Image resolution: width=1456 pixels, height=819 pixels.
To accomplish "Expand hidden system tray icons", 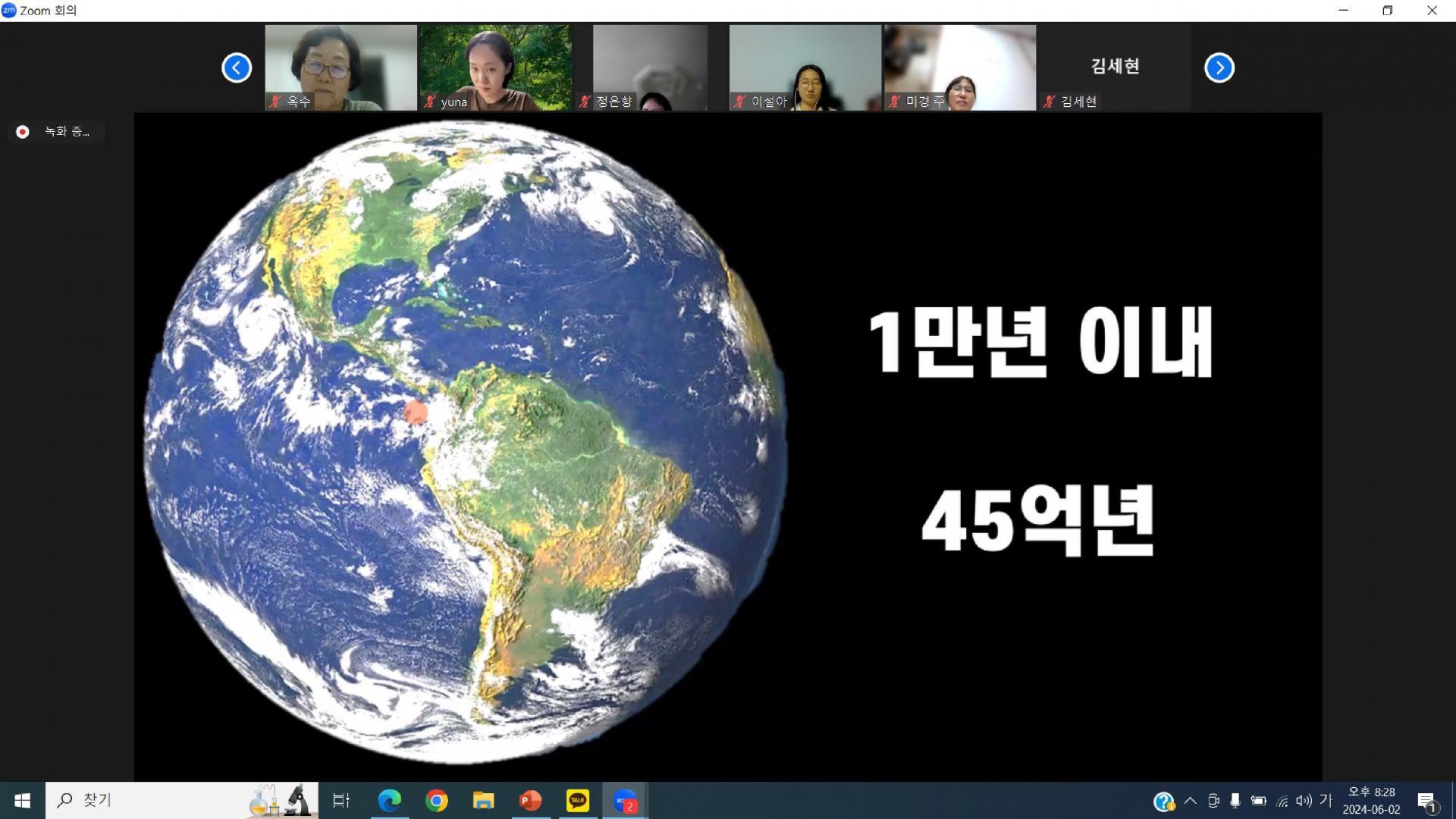I will tap(1190, 800).
